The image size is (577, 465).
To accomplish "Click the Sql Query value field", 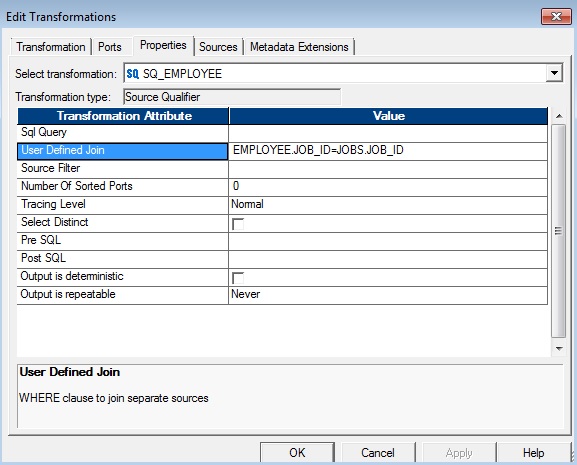I will (x=388, y=133).
